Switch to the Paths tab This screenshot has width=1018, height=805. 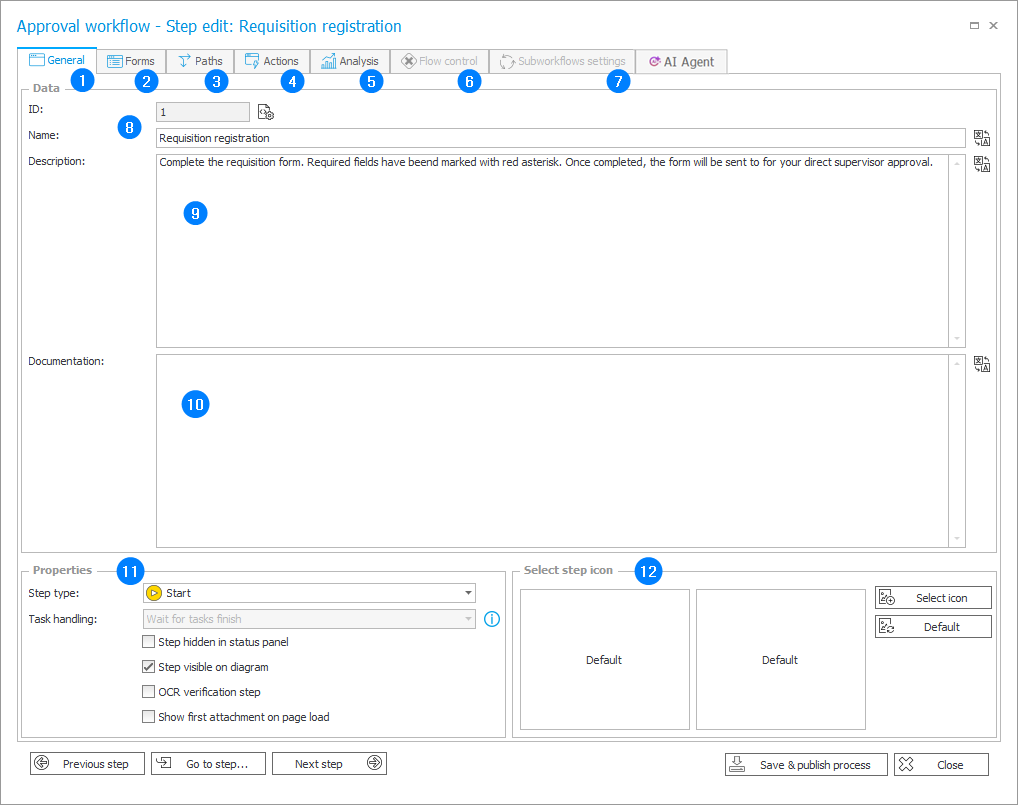pos(200,61)
